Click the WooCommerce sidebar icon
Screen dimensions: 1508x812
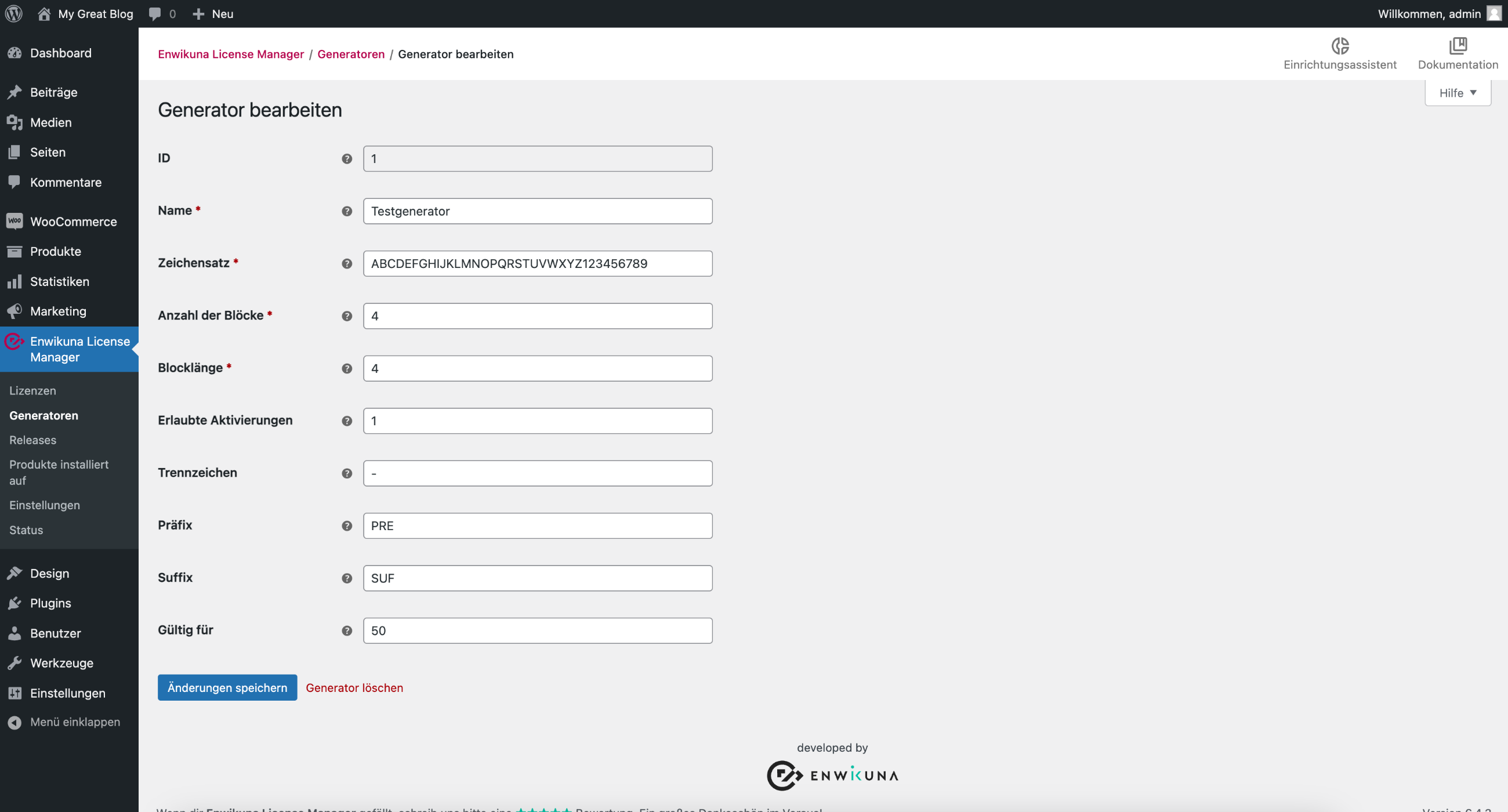pyautogui.click(x=14, y=222)
